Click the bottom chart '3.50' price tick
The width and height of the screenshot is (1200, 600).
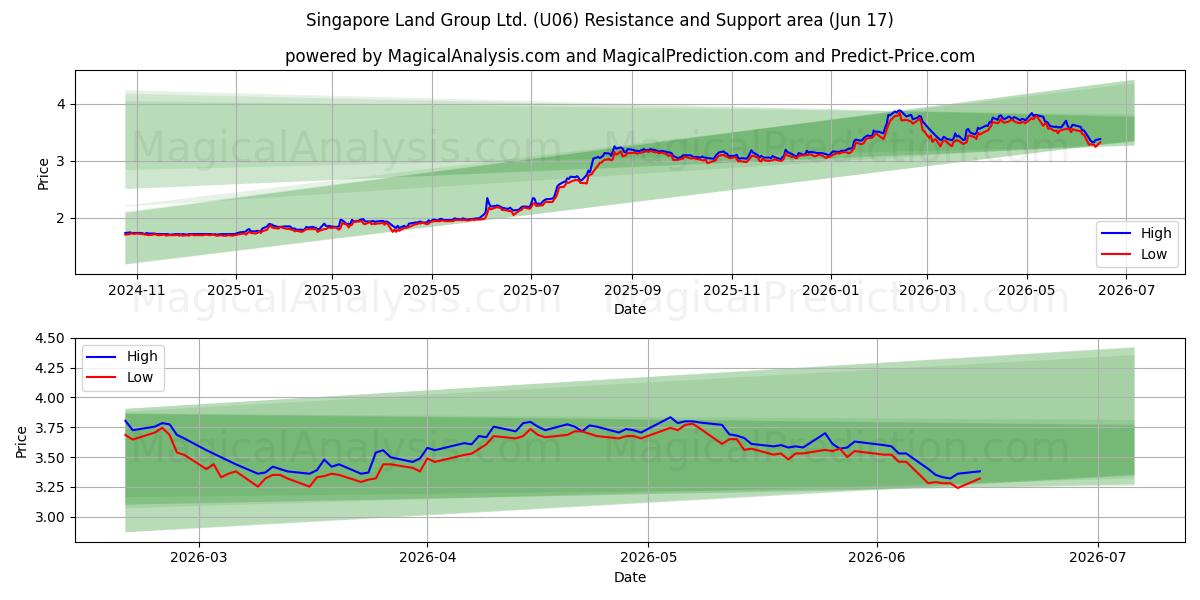(52, 458)
